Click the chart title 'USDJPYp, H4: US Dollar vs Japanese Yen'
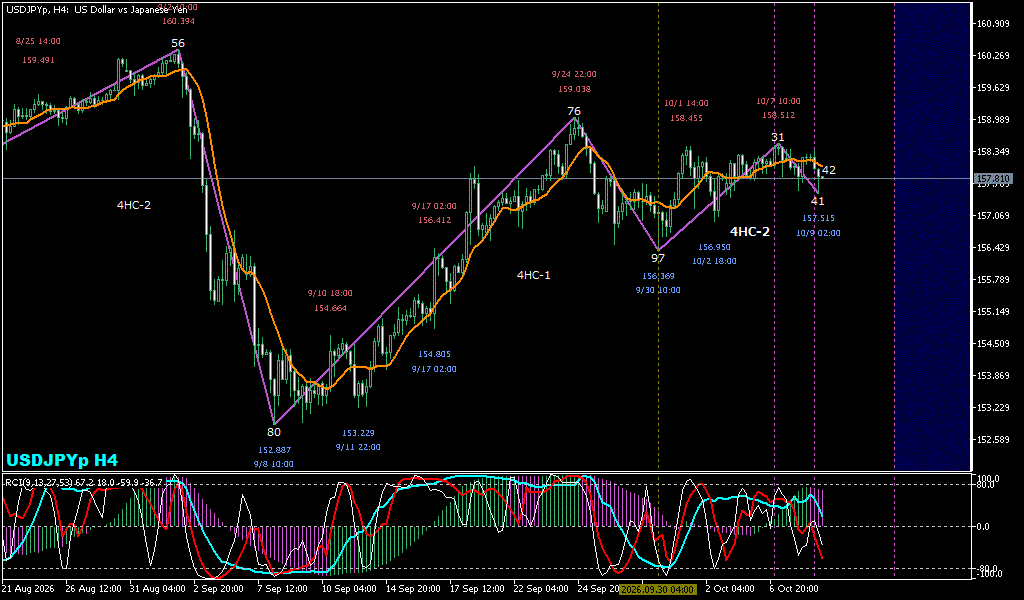The width and height of the screenshot is (1024, 600). [x=96, y=10]
